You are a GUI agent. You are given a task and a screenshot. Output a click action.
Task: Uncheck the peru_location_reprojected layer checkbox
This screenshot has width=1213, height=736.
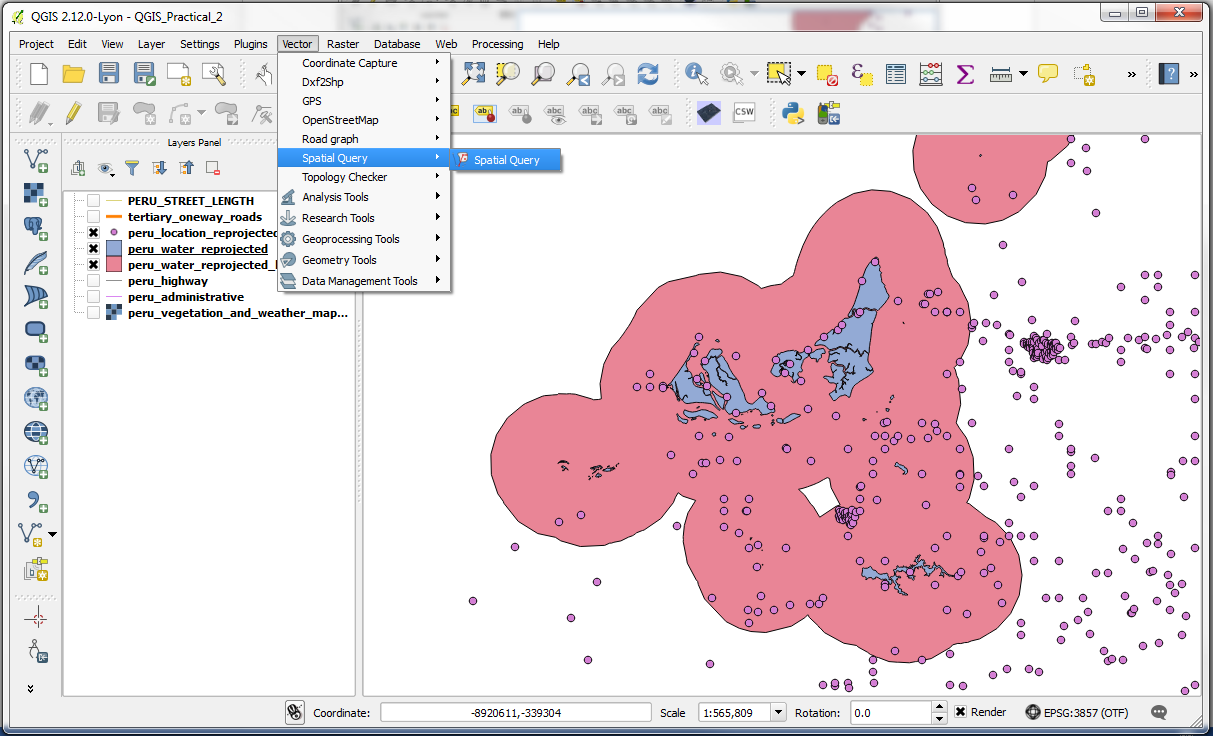click(x=93, y=233)
